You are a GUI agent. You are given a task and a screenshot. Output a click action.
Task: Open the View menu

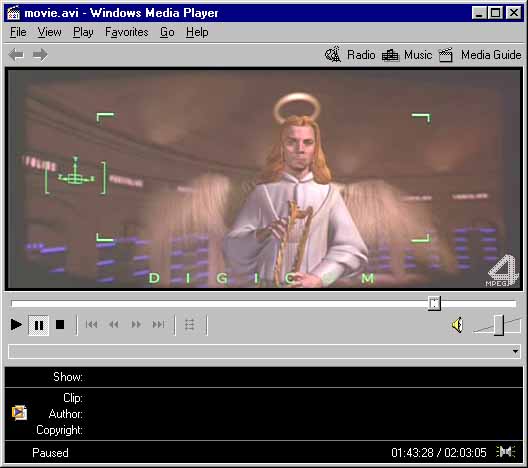(x=50, y=32)
